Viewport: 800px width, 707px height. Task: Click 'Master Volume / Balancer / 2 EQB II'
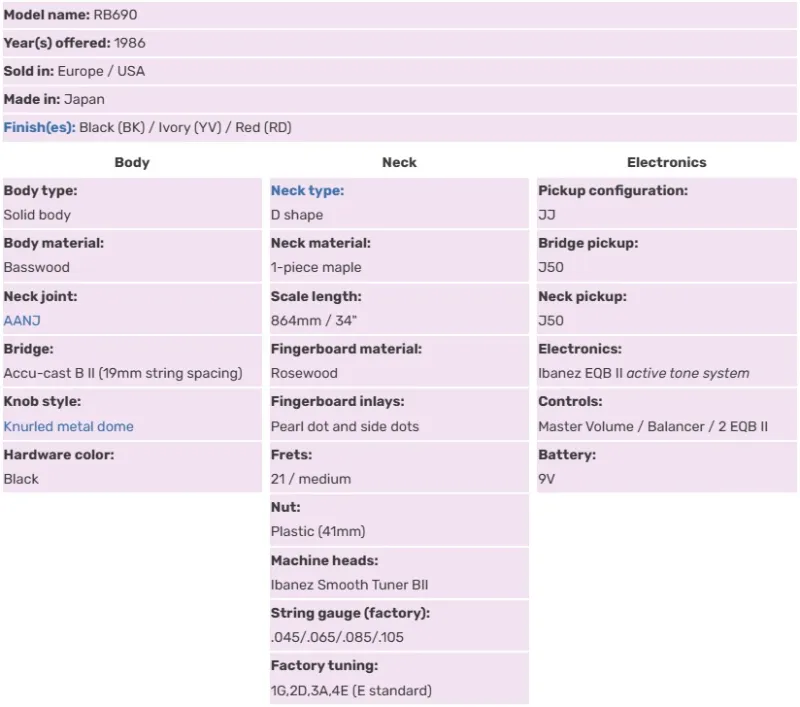click(x=653, y=426)
